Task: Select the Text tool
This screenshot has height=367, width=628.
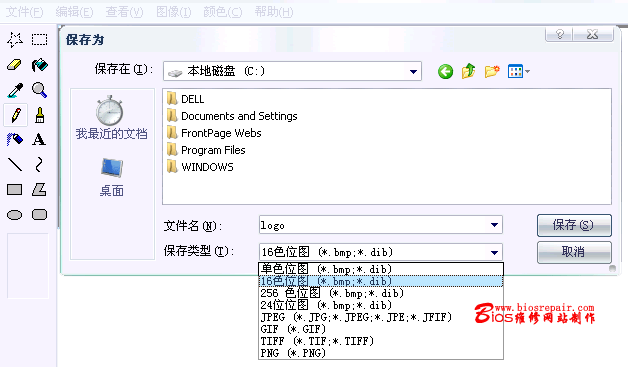Action: point(39,139)
